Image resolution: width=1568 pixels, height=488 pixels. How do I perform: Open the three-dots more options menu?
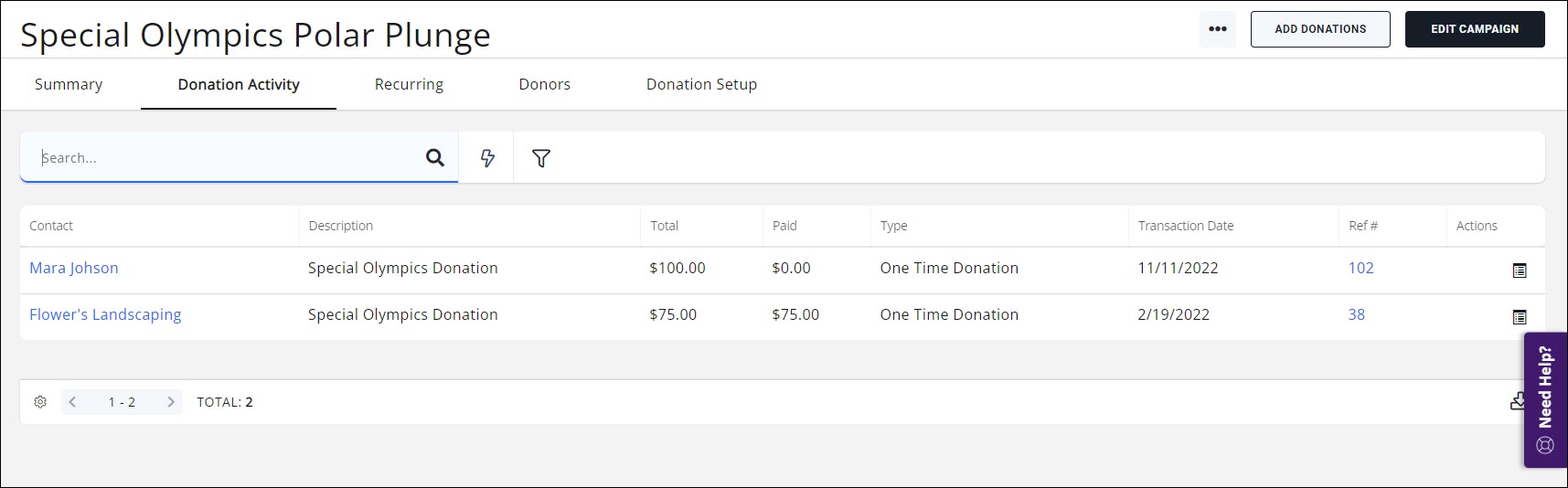[1217, 29]
